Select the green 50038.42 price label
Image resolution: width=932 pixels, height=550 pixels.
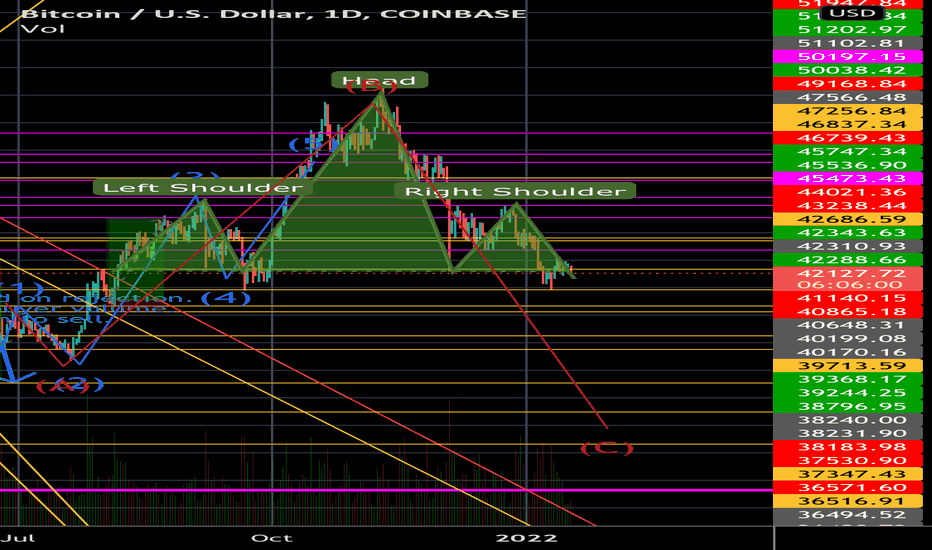[x=848, y=70]
